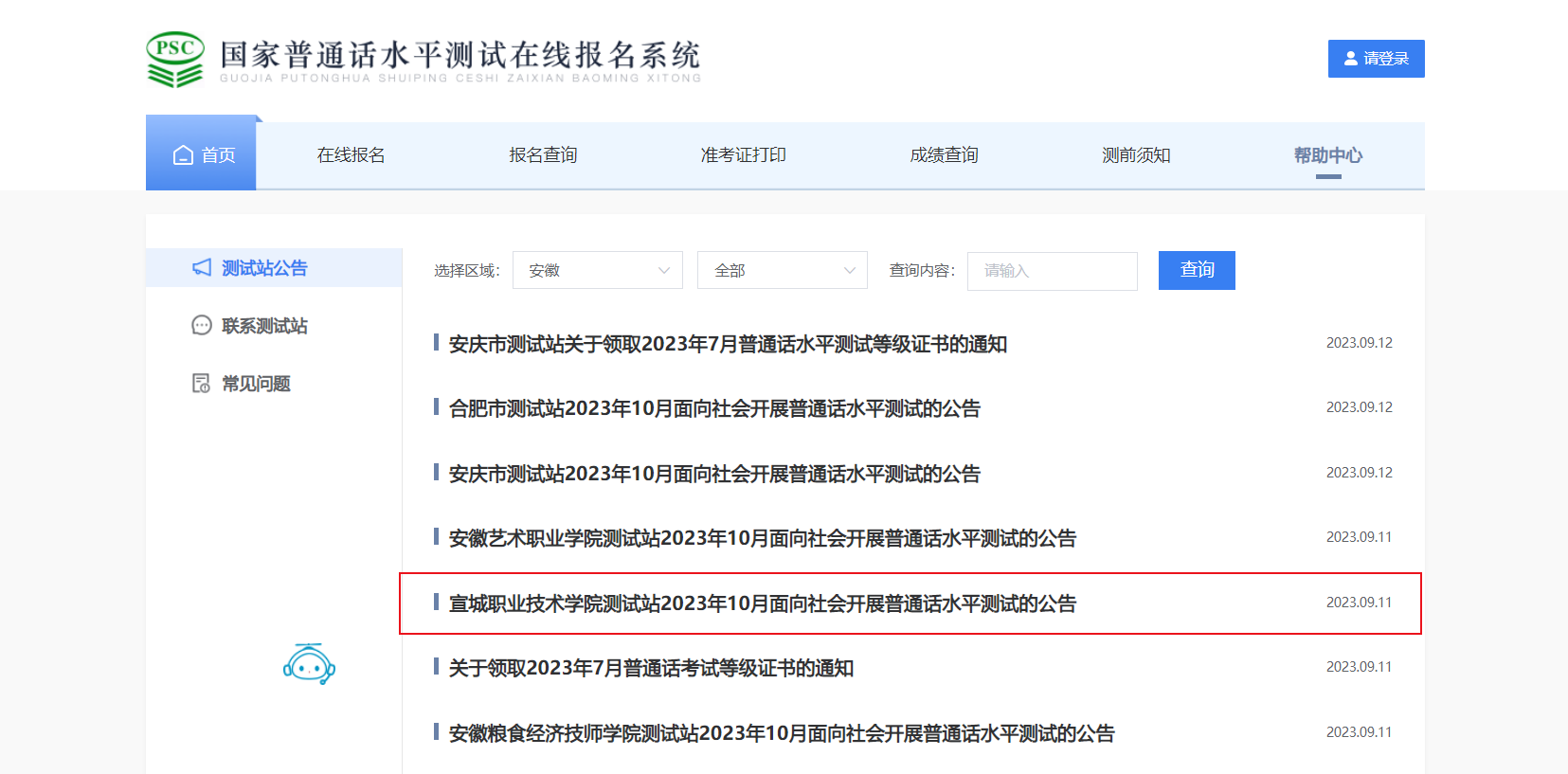Click the 查询 search button
Screen dimensions: 1568x774
[1197, 270]
